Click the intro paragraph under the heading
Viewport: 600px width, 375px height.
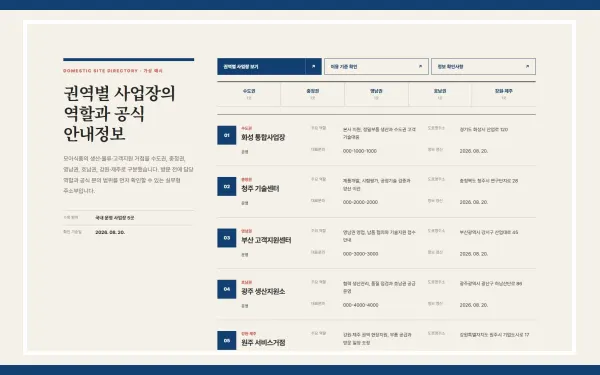tap(128, 174)
